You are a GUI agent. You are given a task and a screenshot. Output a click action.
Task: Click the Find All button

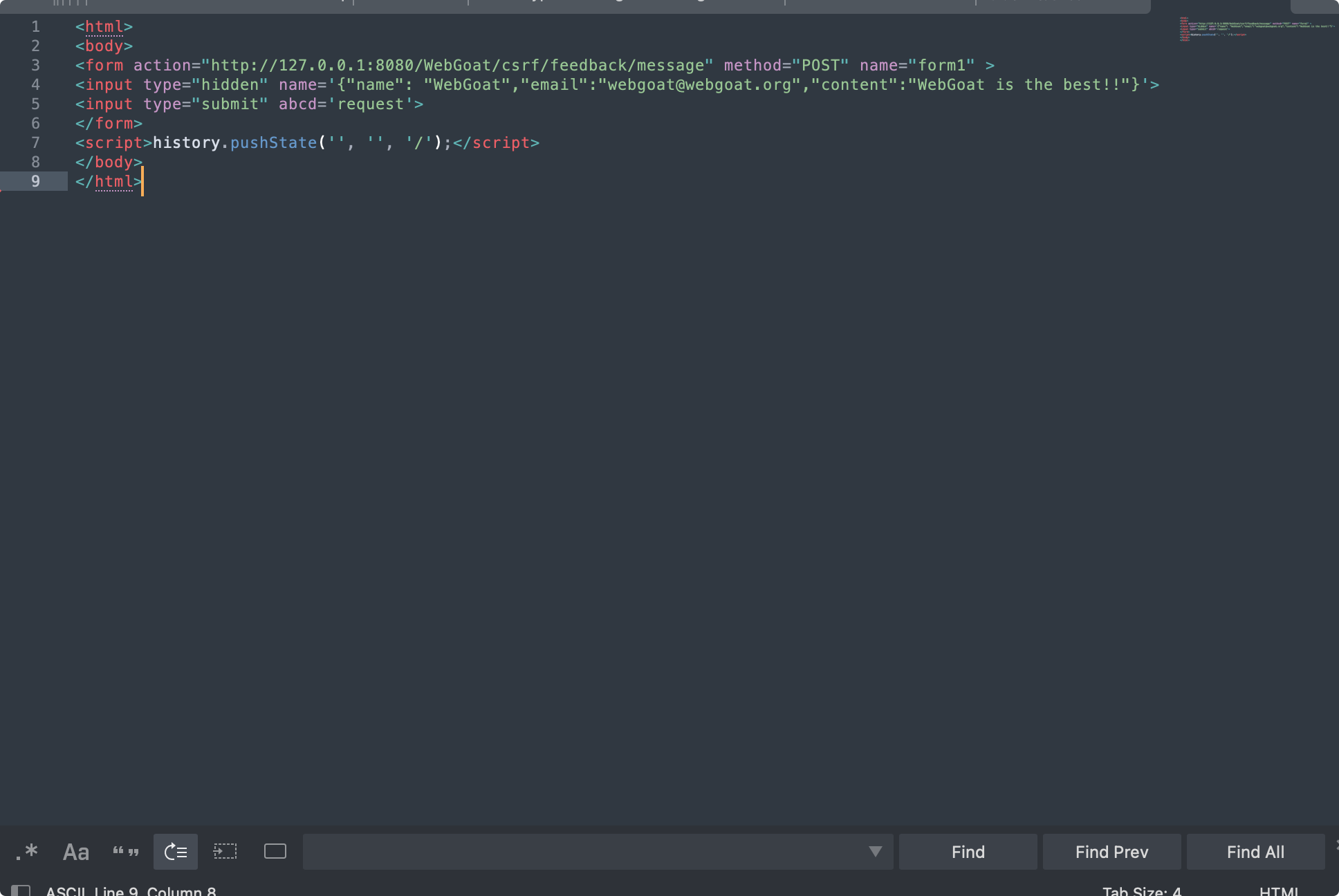click(1256, 852)
